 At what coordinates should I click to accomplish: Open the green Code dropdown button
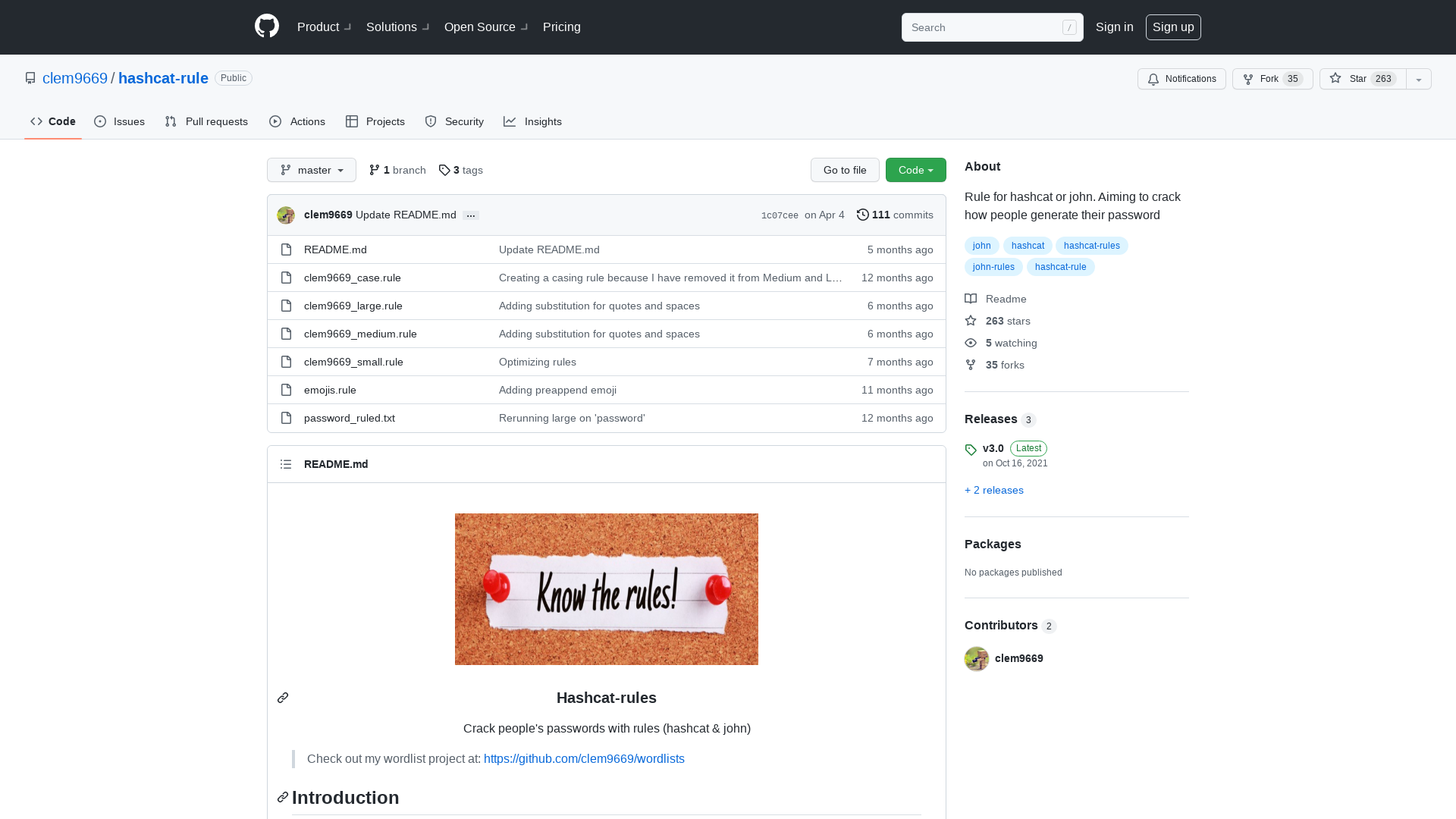(916, 170)
